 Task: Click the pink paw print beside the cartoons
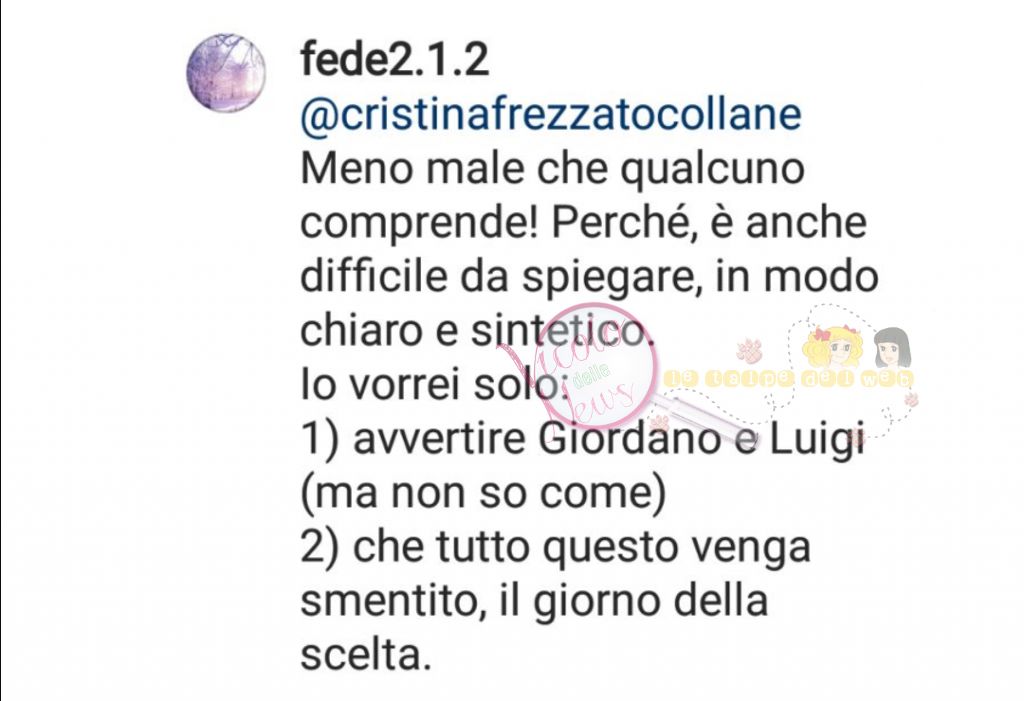tap(750, 351)
